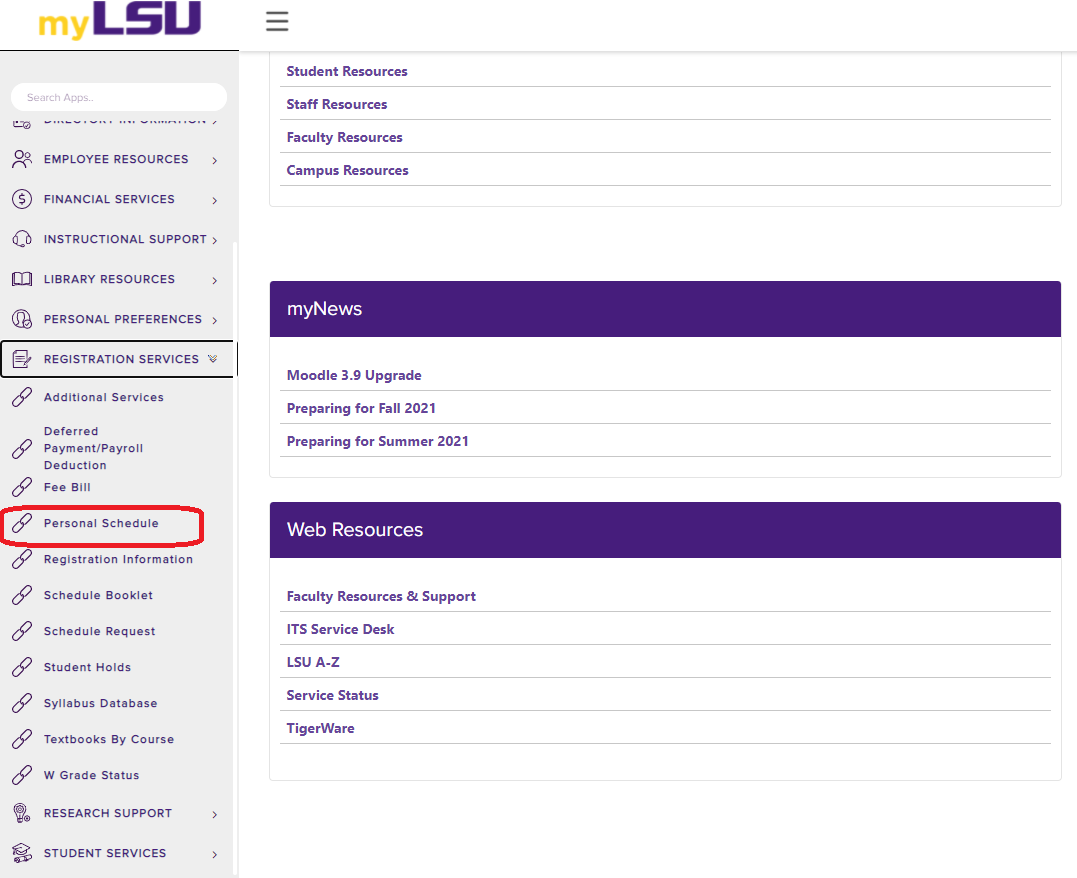Click the link icon beside Deferred Payment/Payroll Deduction
This screenshot has width=1077, height=878.
(22, 449)
